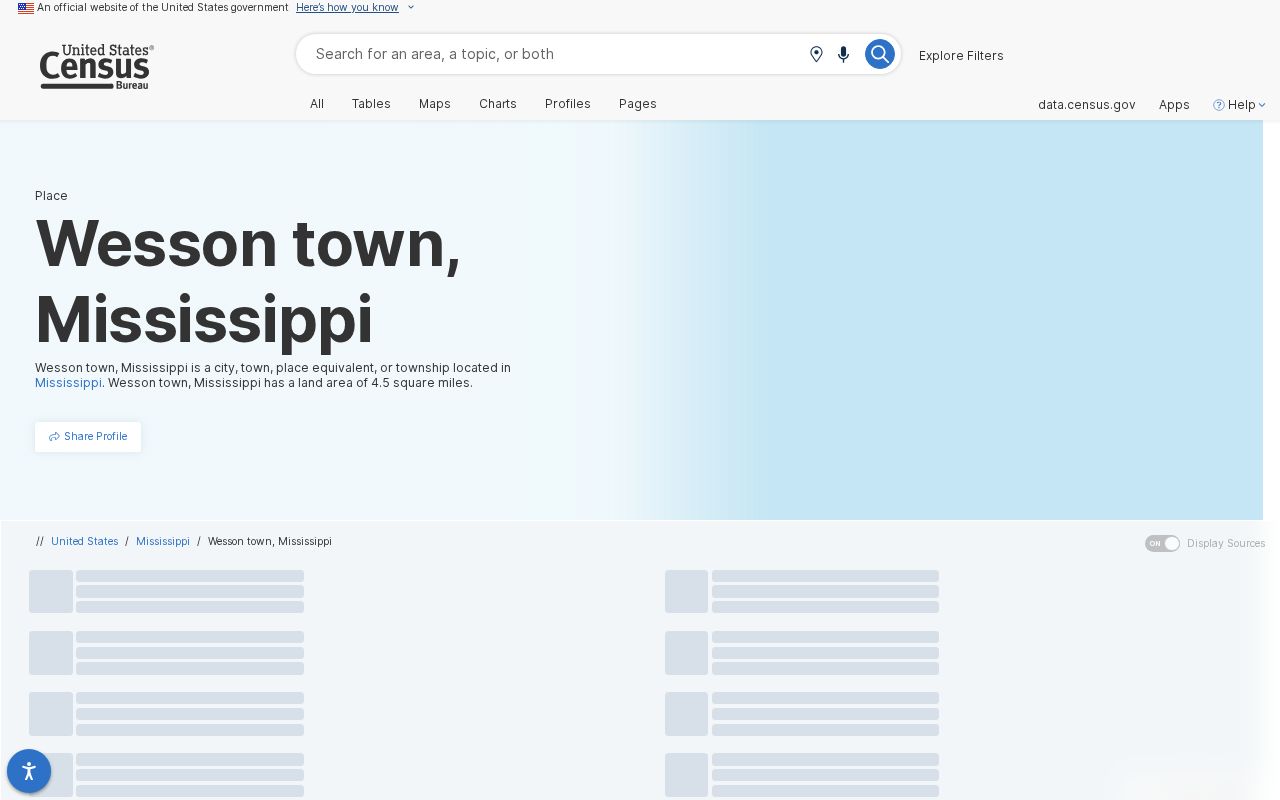Click the 'Here's how you know' link
1280x800 pixels.
[x=347, y=8]
